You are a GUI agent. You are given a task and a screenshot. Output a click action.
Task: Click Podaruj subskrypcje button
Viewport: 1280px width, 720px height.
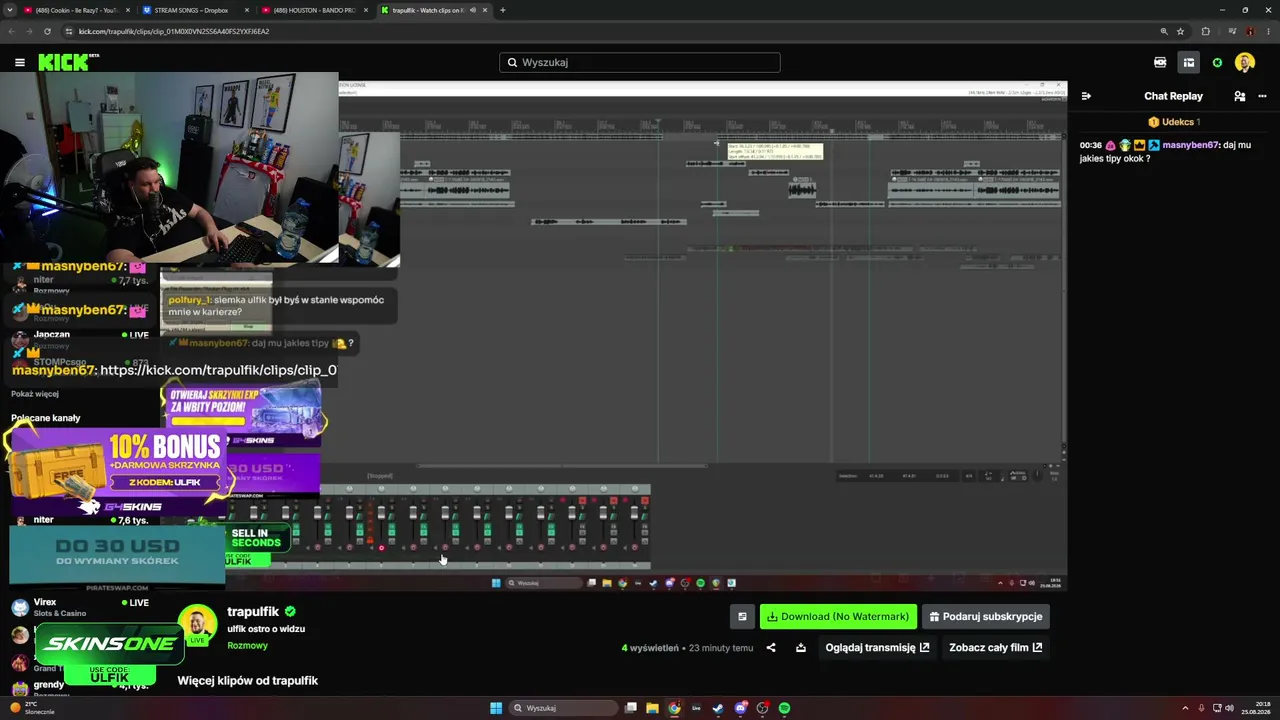coord(985,617)
